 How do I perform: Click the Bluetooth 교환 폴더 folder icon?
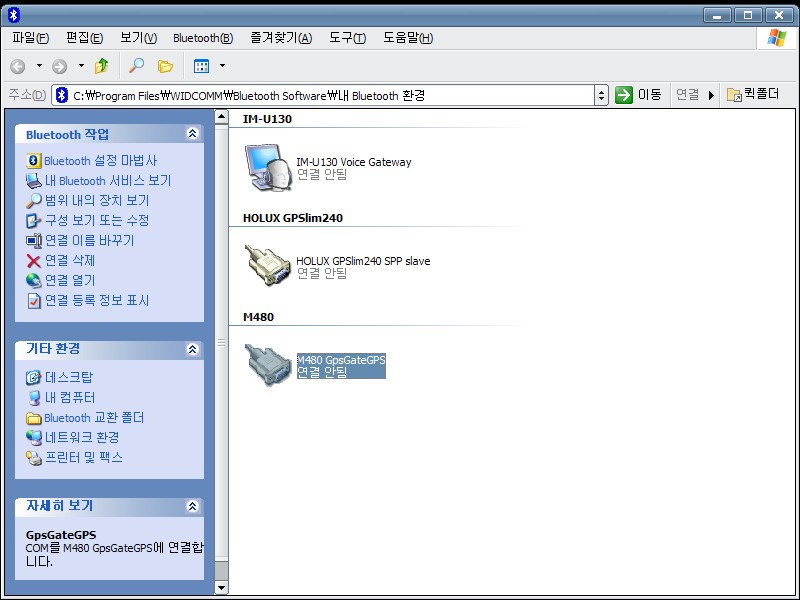pos(34,418)
